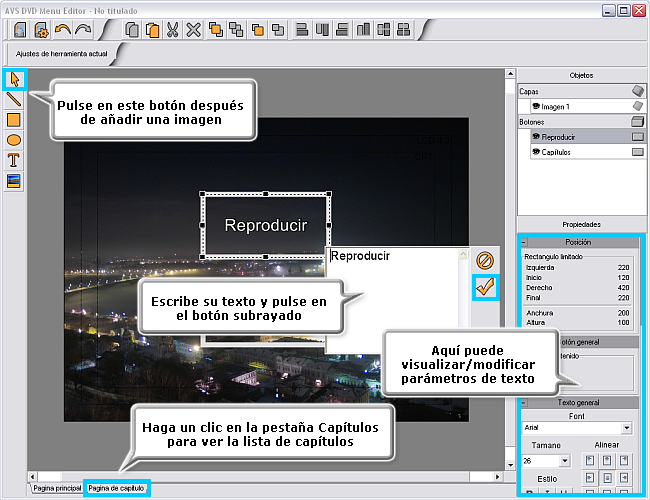Cancel text editing with the prohibited icon

[x=485, y=260]
